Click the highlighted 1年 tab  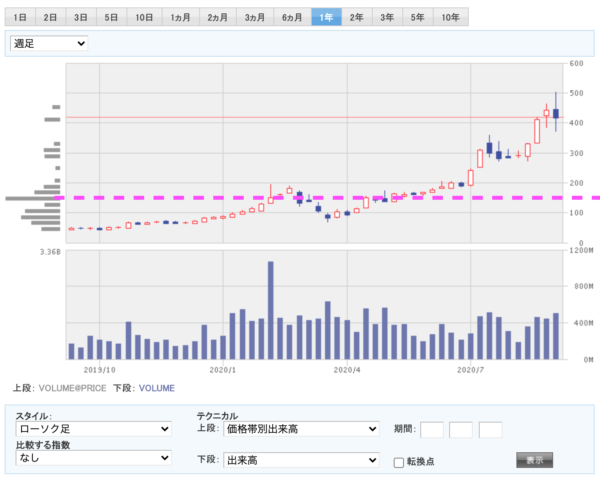pos(326,17)
